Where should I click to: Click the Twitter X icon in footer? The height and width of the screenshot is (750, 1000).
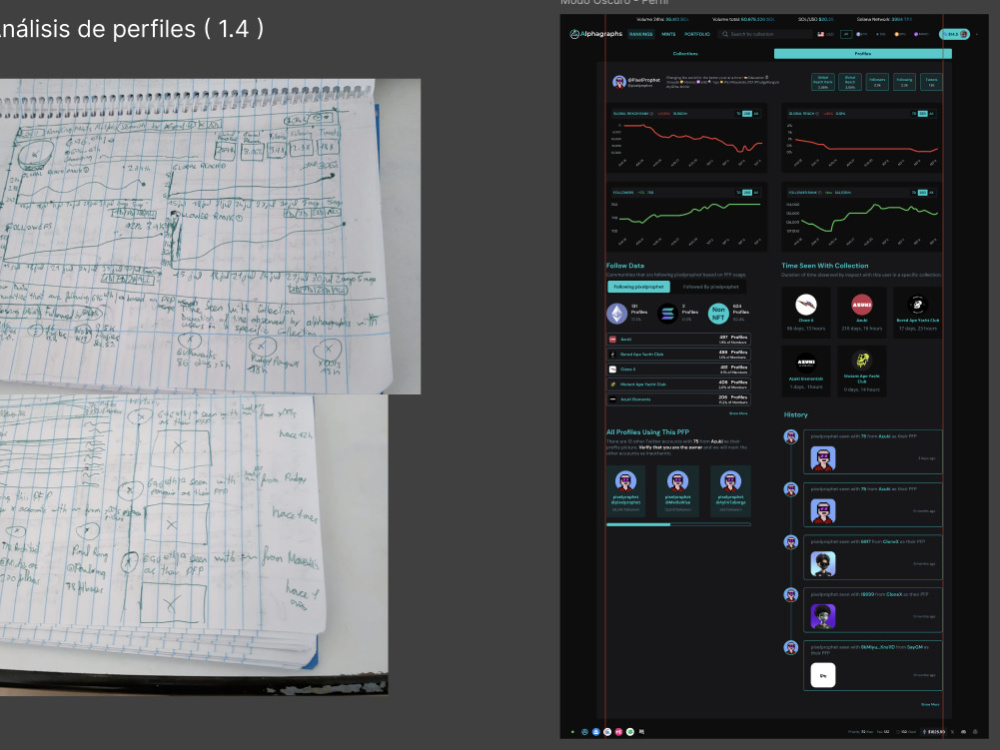click(953, 732)
